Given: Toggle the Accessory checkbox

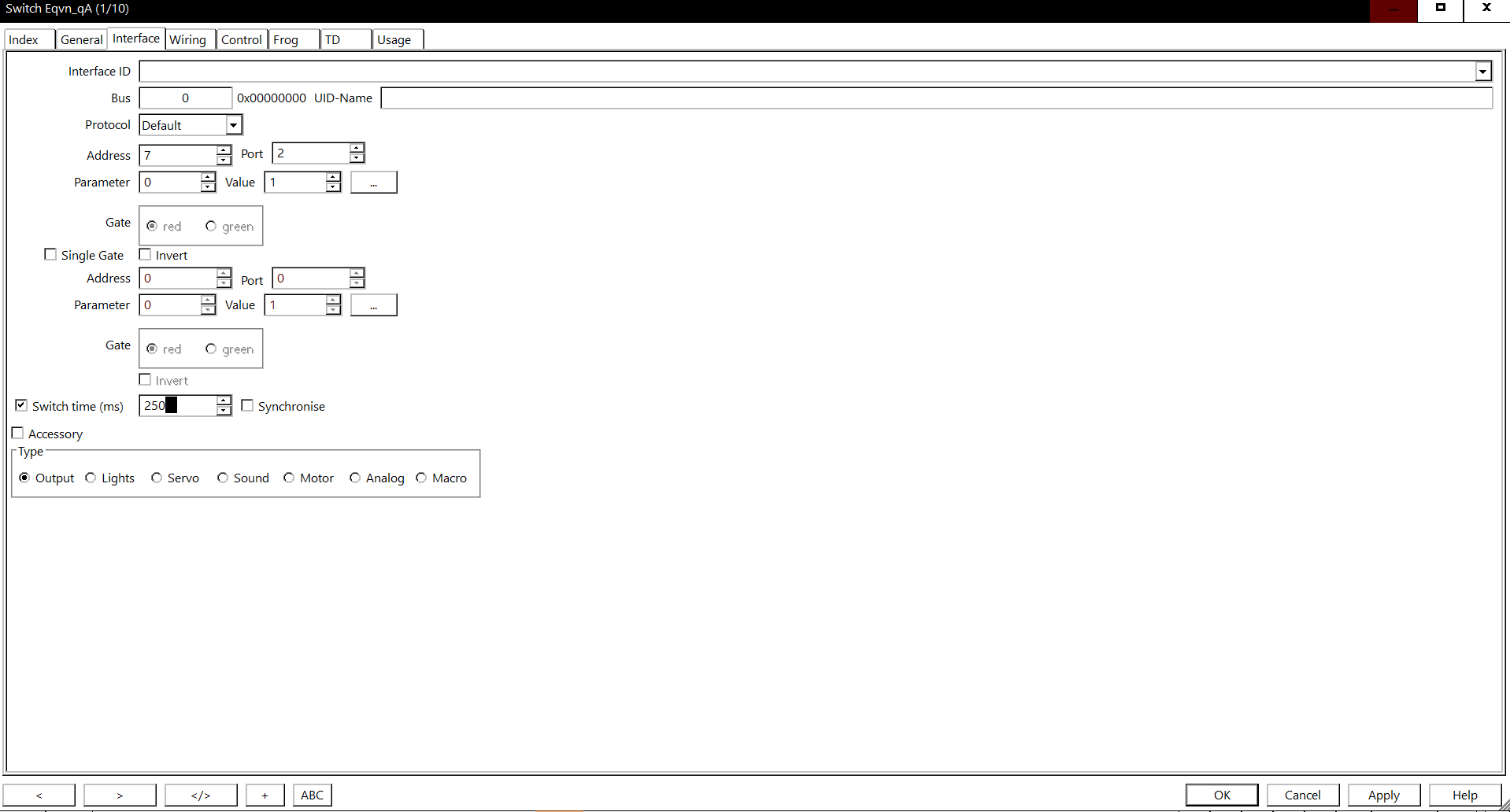Looking at the screenshot, I should pos(18,434).
